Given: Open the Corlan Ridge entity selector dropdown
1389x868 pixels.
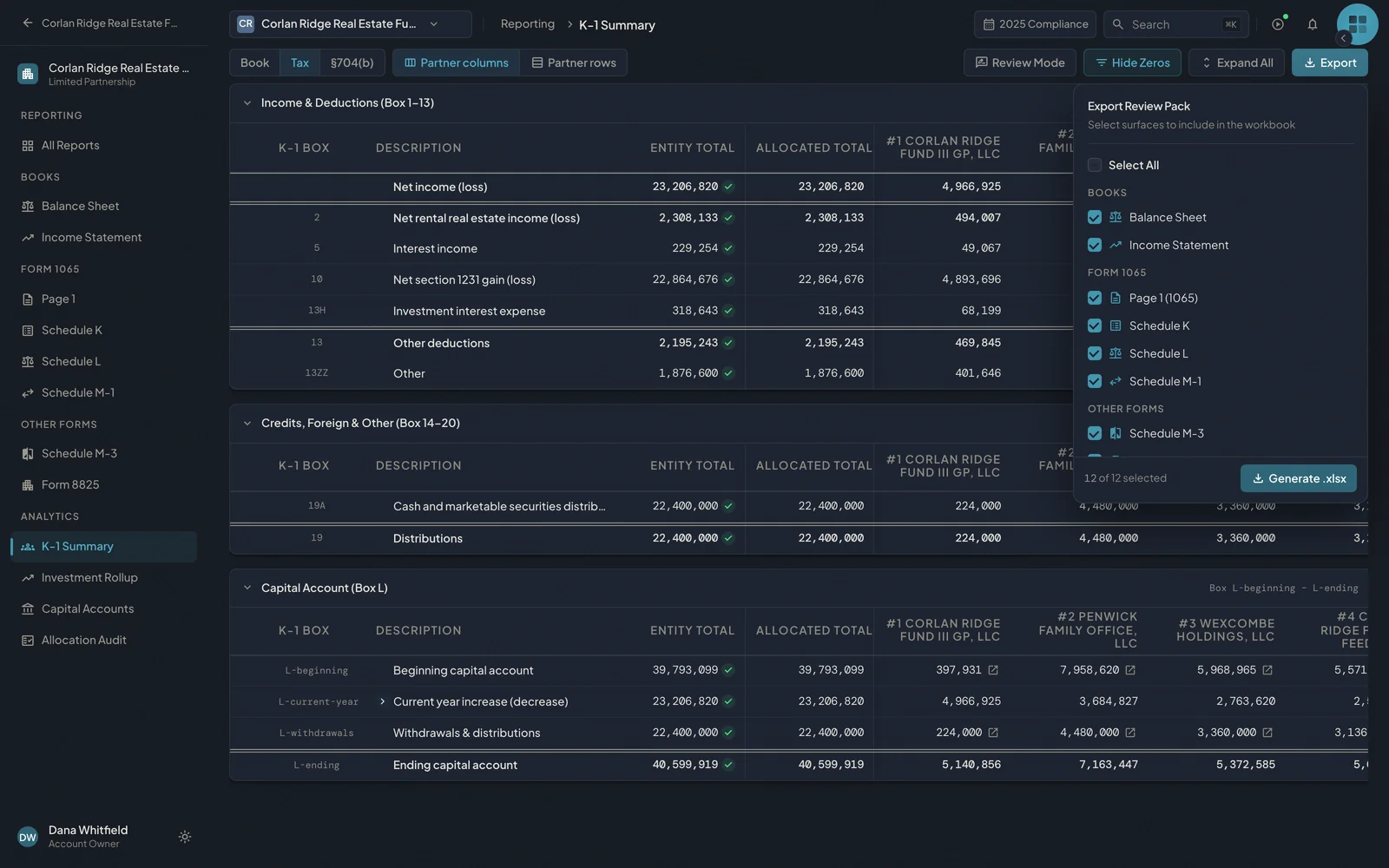Looking at the screenshot, I should 351,24.
